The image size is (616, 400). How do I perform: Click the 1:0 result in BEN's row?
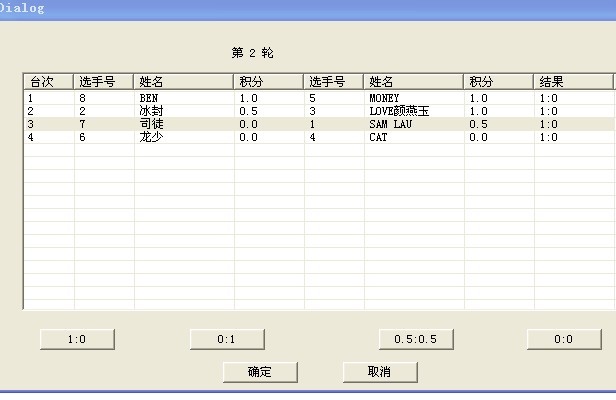(x=548, y=98)
